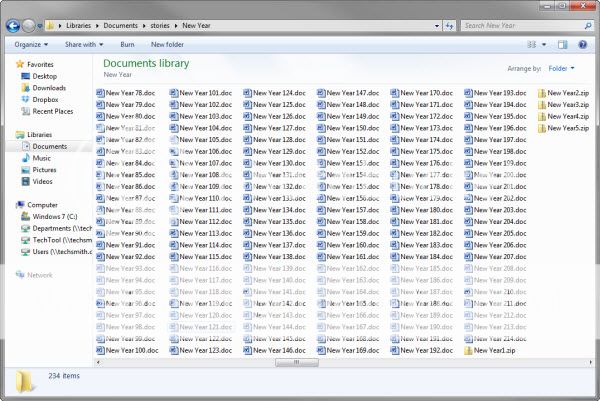This screenshot has width=600, height=401.
Task: Open the view options dropdown arrow
Action: (x=544, y=45)
